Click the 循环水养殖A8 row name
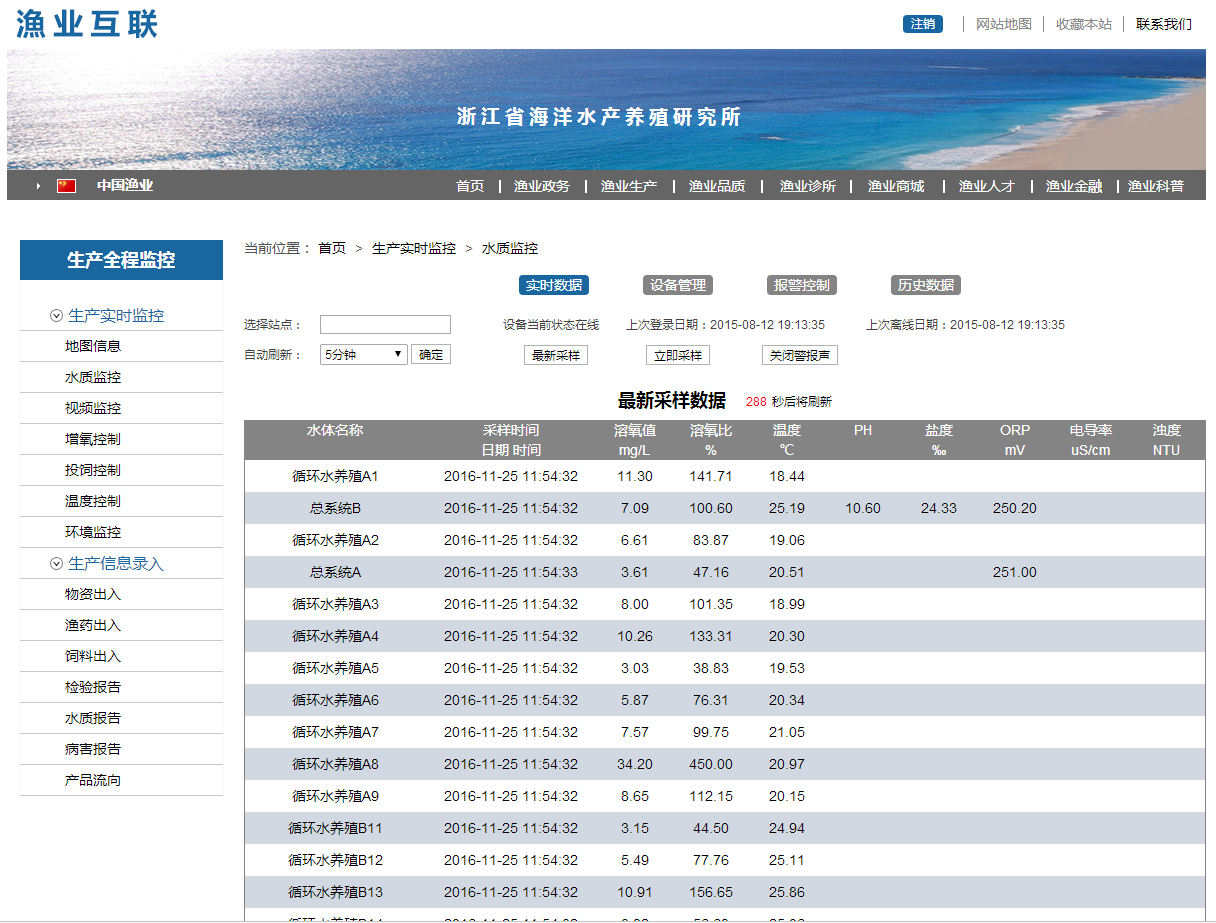1216x923 pixels. pos(335,765)
